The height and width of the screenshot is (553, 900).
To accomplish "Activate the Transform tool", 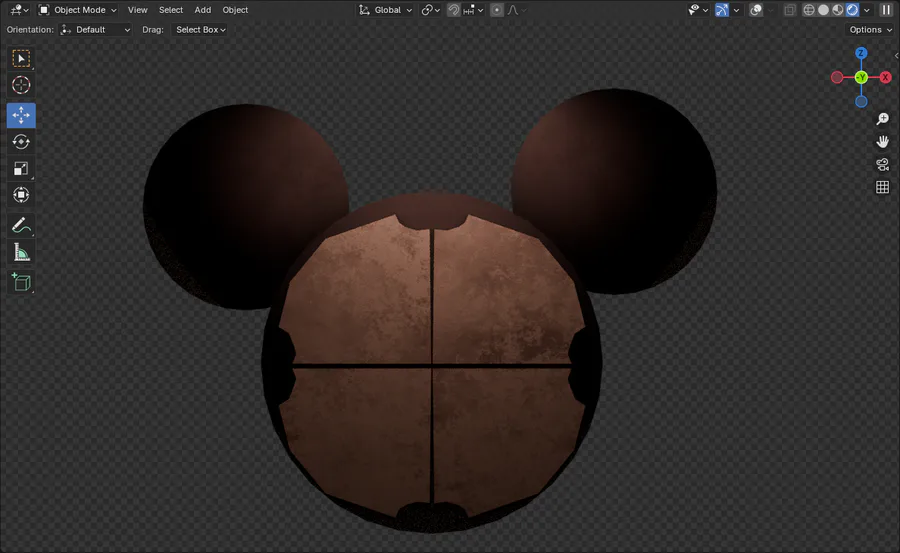I will [x=21, y=195].
